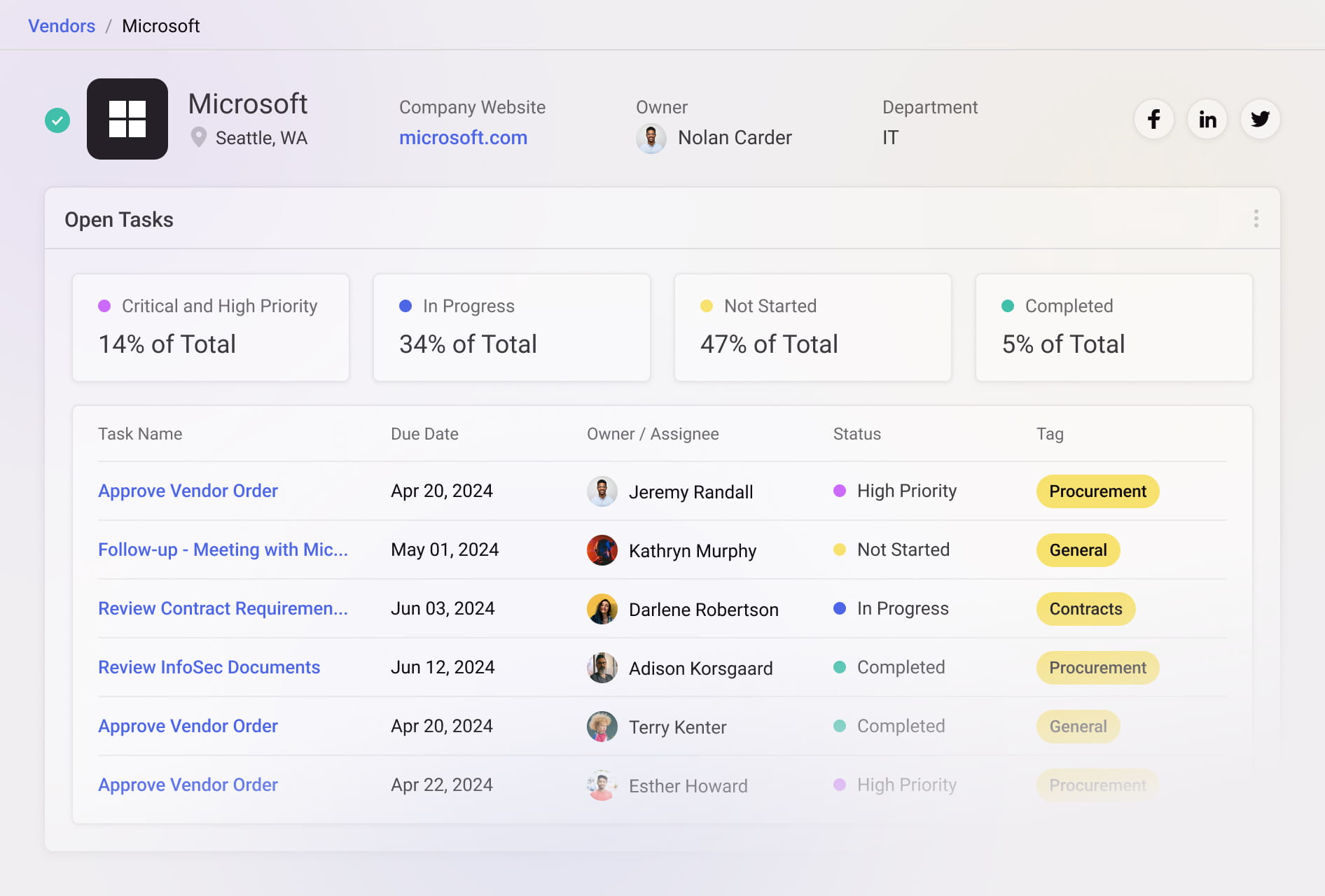Click Procurement tag in Jeremy Randall row
The width and height of the screenshot is (1325, 896).
[x=1097, y=491]
